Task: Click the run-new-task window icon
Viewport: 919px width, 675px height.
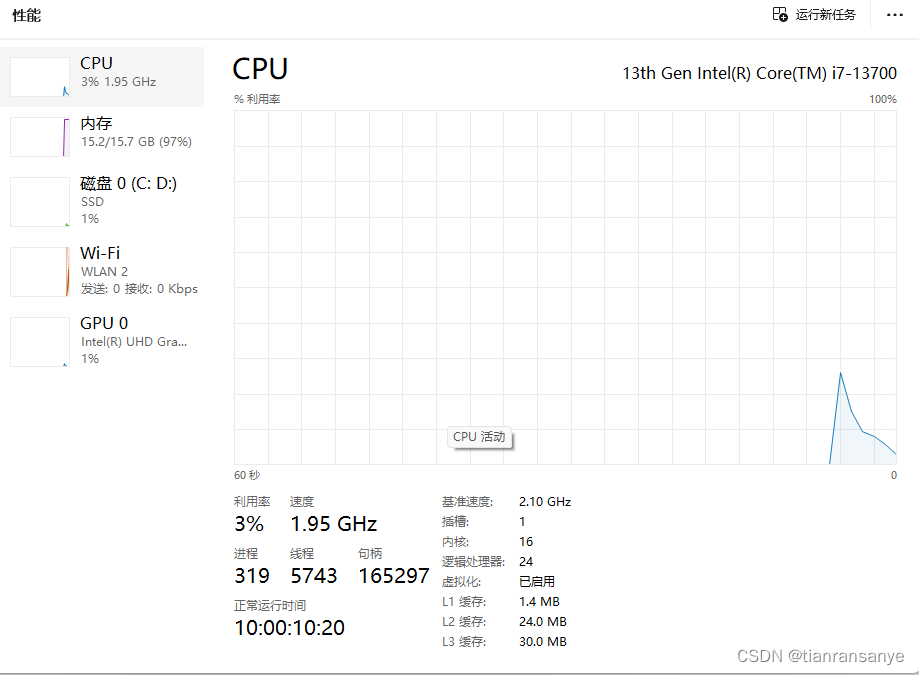Action: 779,15
